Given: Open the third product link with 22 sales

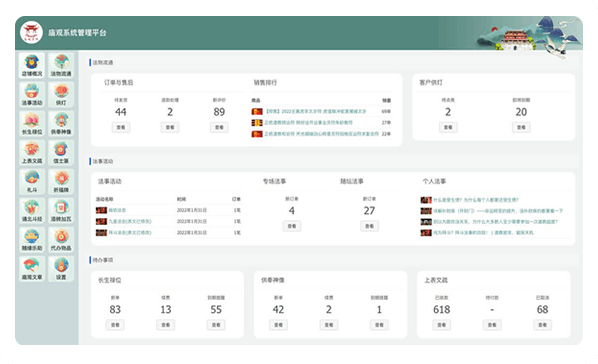Looking at the screenshot, I should click(322, 134).
